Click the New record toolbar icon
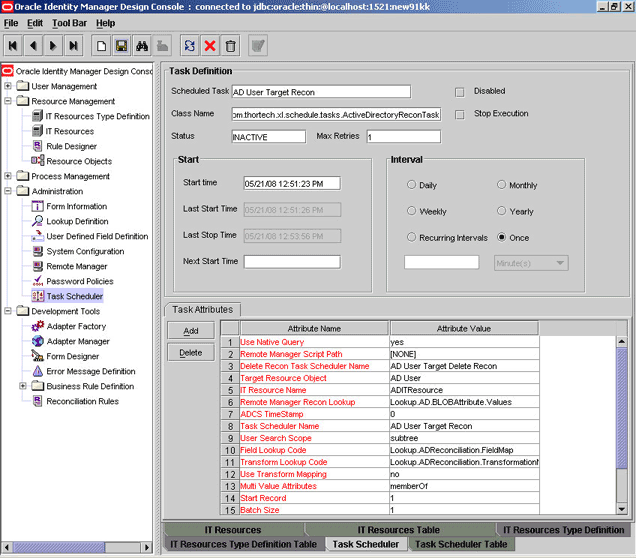The width and height of the screenshot is (636, 558). (101, 46)
